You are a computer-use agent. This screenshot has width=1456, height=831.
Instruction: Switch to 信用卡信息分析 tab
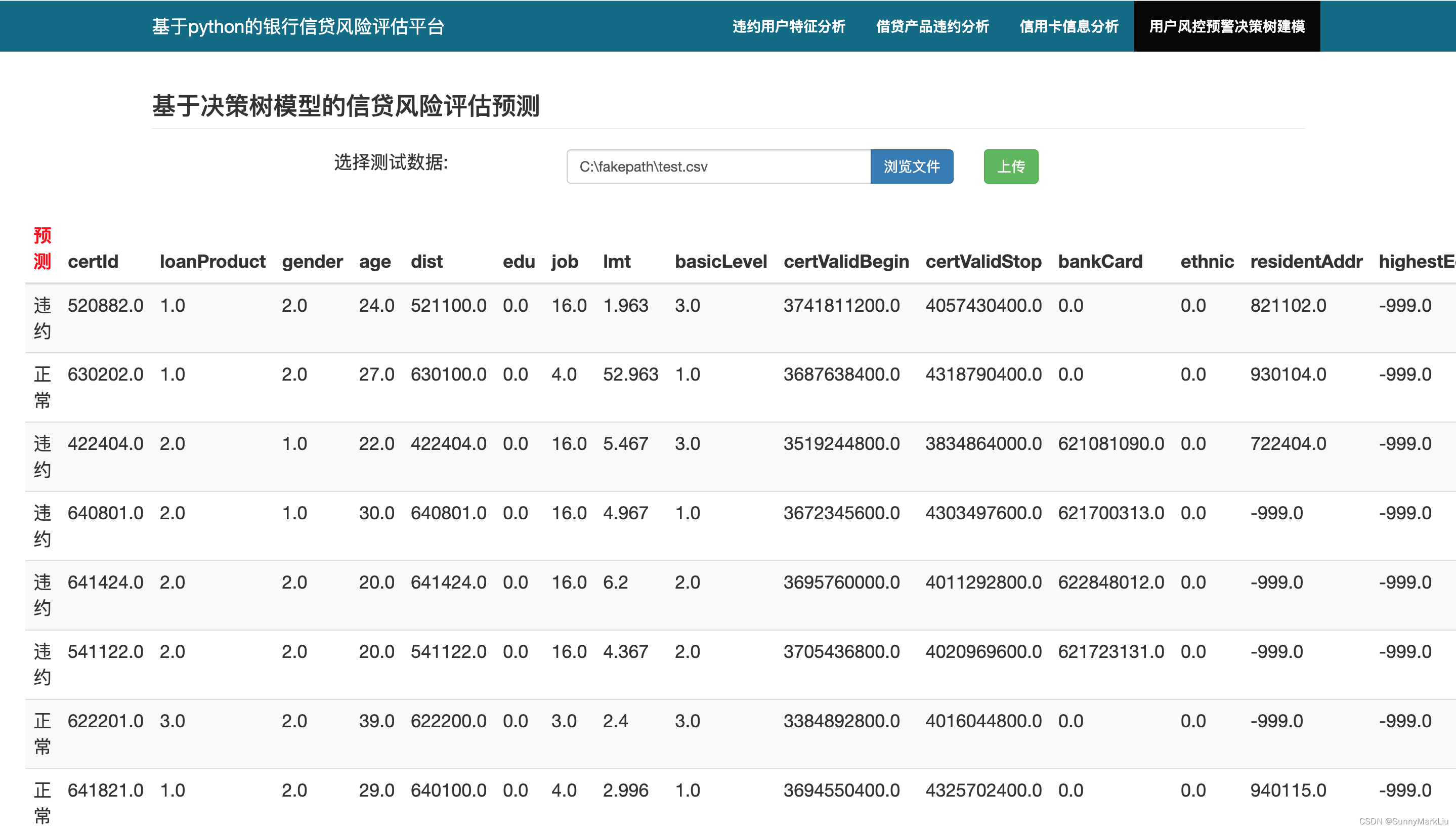click(x=1068, y=27)
